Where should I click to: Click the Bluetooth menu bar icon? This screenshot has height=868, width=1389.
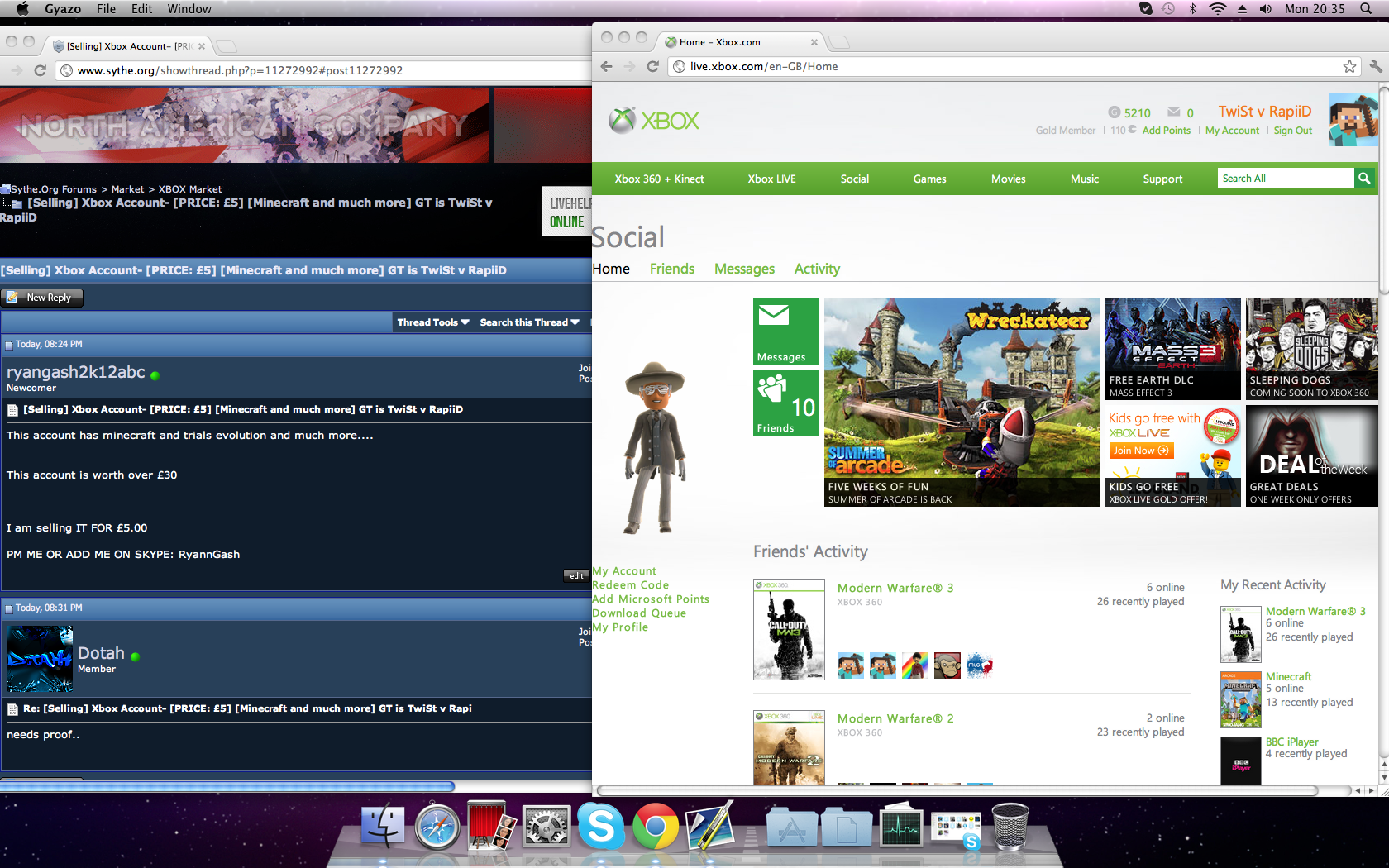click(x=1192, y=8)
